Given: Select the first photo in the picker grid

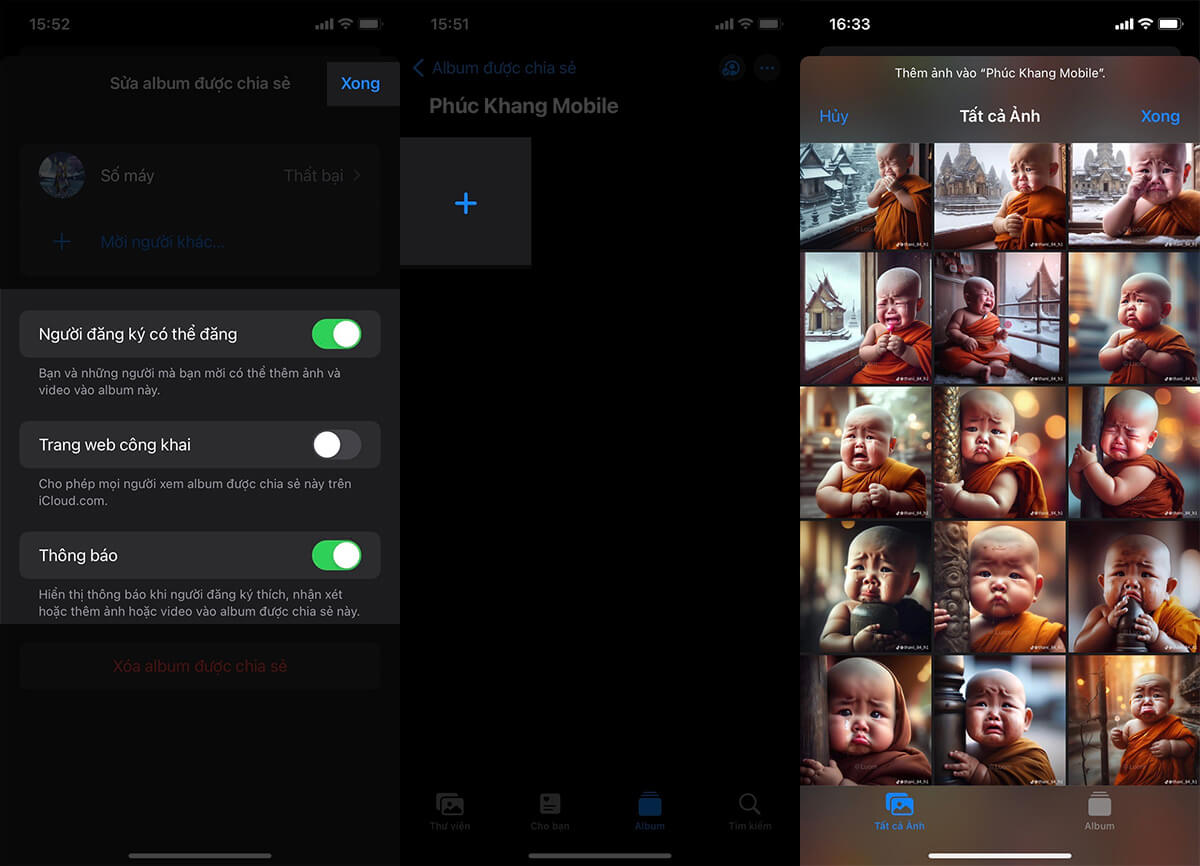Looking at the screenshot, I should [x=865, y=195].
